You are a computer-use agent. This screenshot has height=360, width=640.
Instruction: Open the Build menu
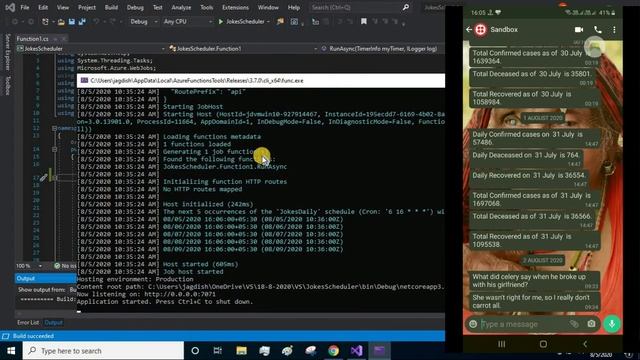[111, 7]
